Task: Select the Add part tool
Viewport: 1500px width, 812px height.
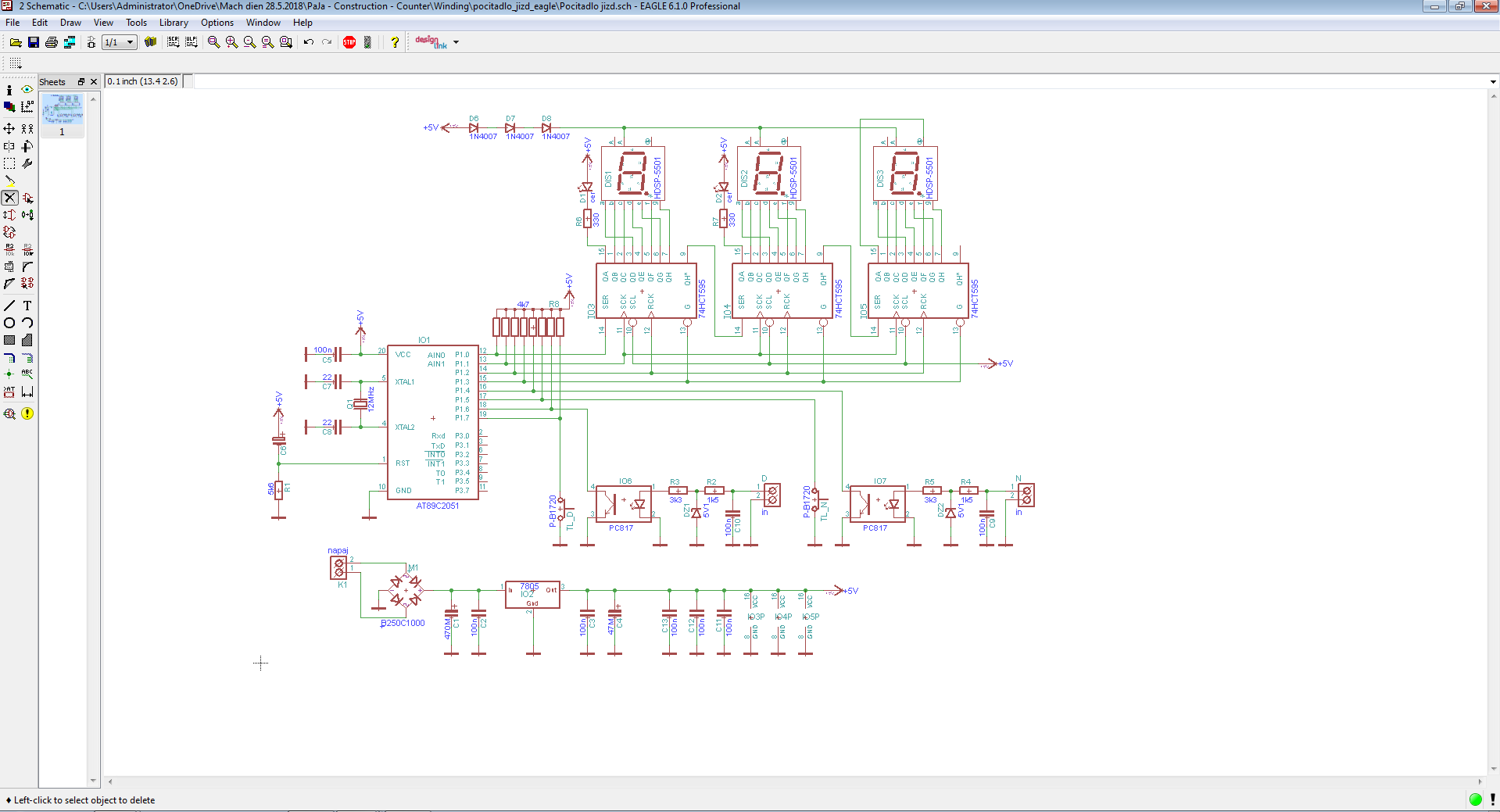Action: pos(27,198)
